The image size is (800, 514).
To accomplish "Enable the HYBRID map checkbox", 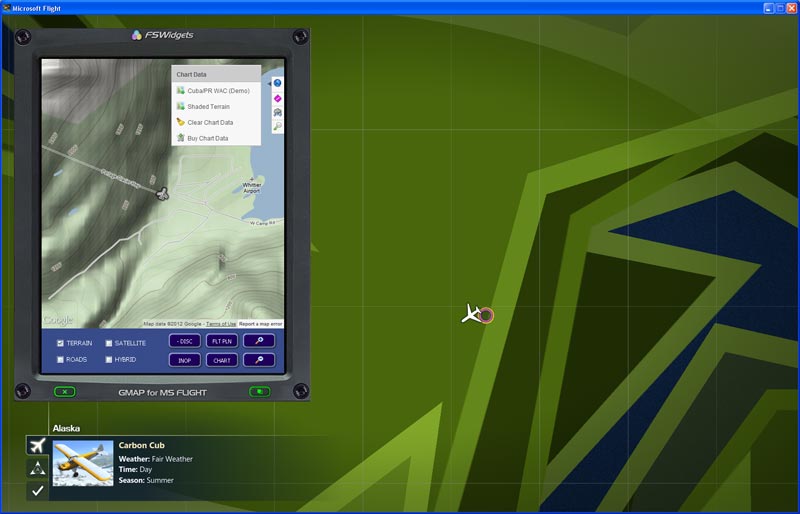I will [109, 359].
